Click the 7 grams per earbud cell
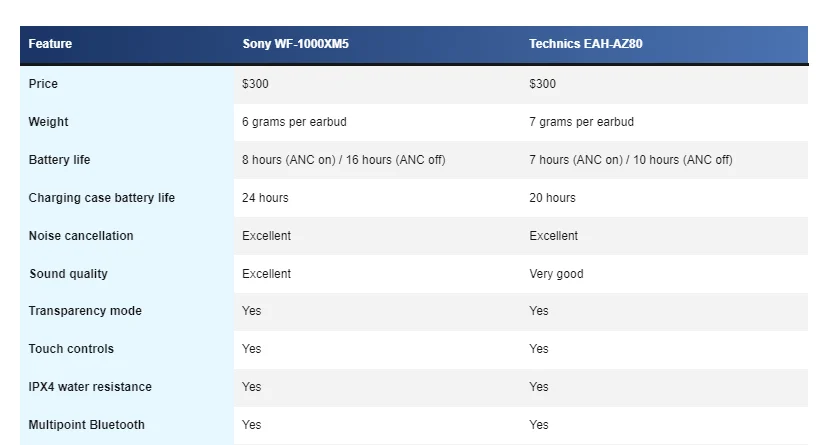The width and height of the screenshot is (828, 445). click(581, 122)
